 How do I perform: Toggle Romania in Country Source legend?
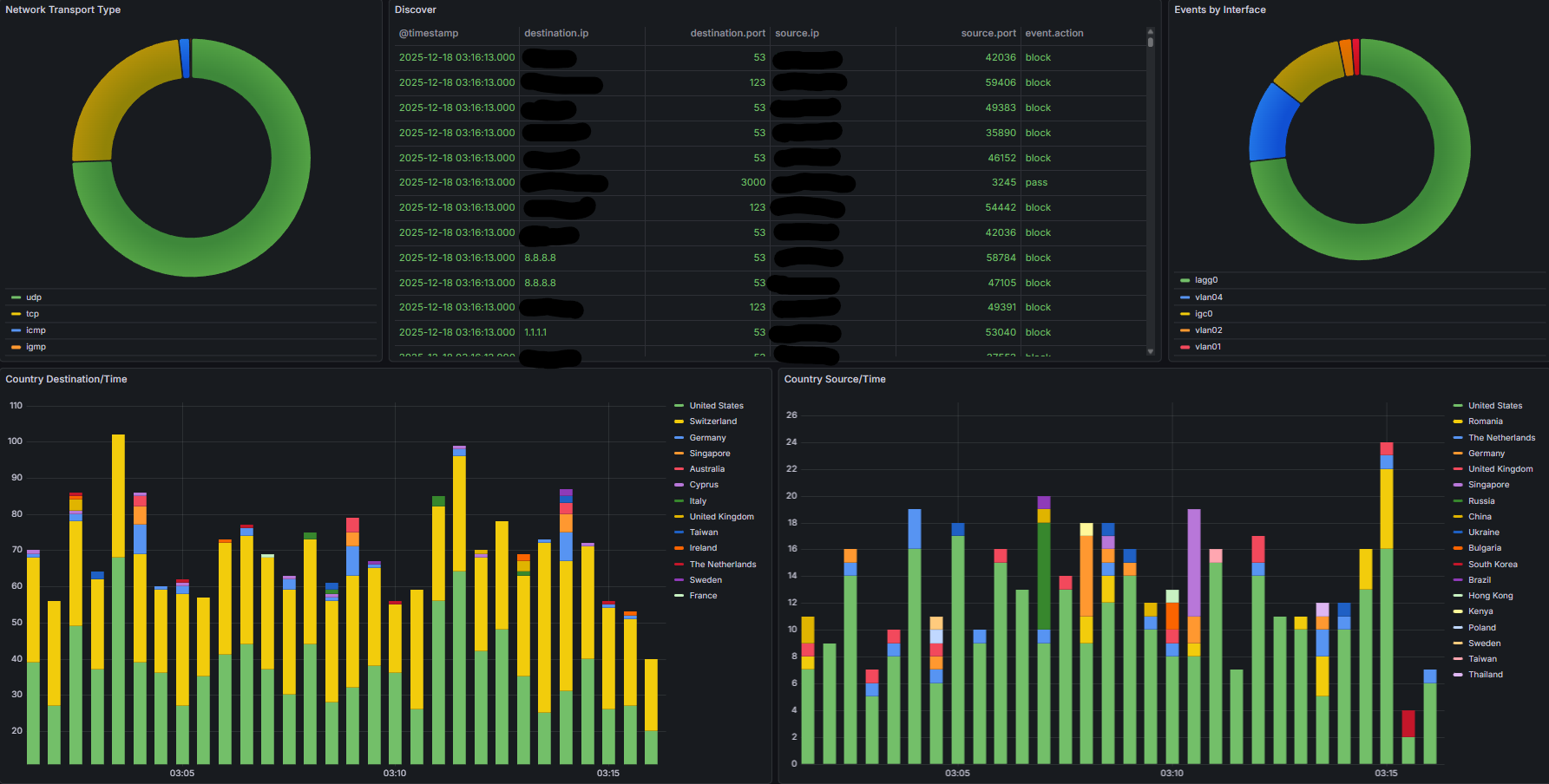click(1485, 421)
